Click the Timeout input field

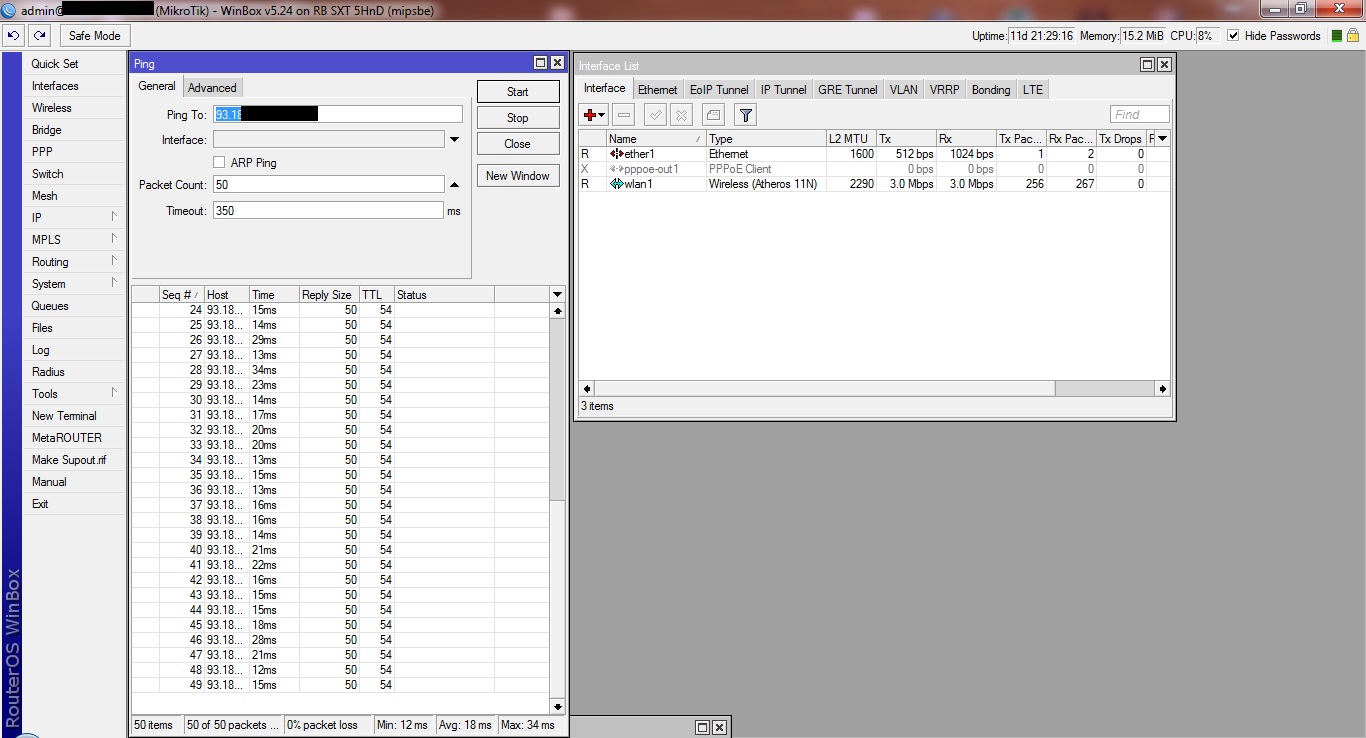328,211
